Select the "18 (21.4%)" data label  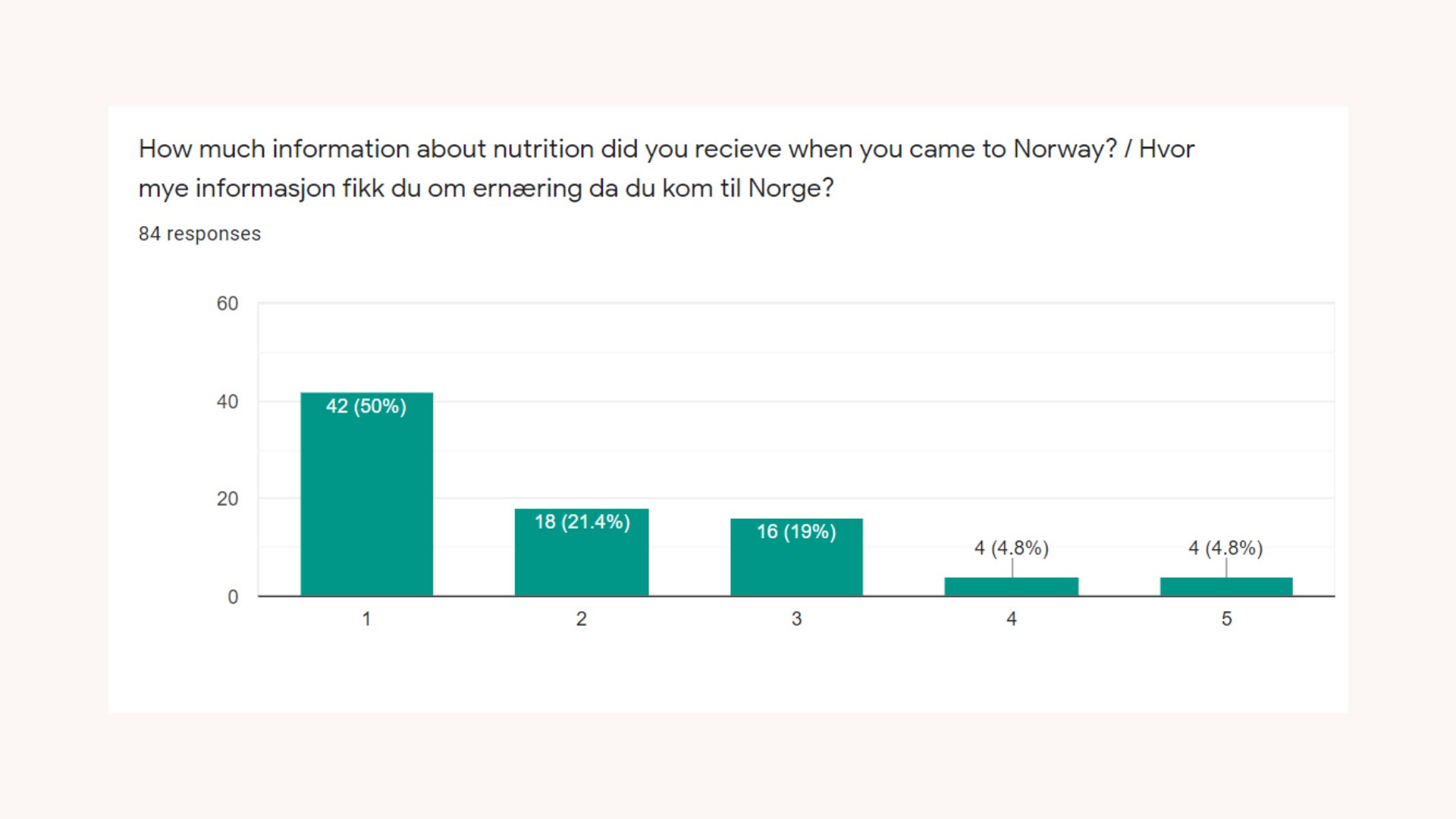(x=582, y=522)
